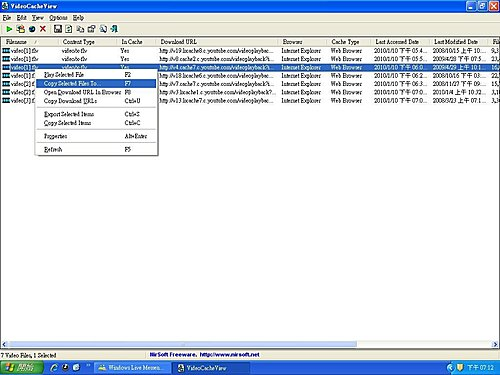
Task: Open the View menu
Action: click(38, 18)
